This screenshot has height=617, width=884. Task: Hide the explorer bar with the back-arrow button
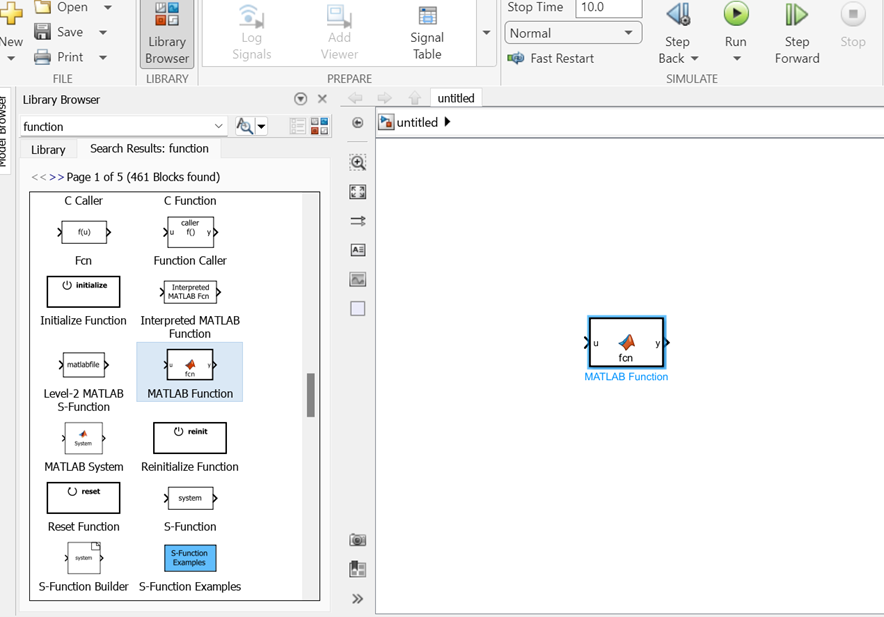(358, 123)
